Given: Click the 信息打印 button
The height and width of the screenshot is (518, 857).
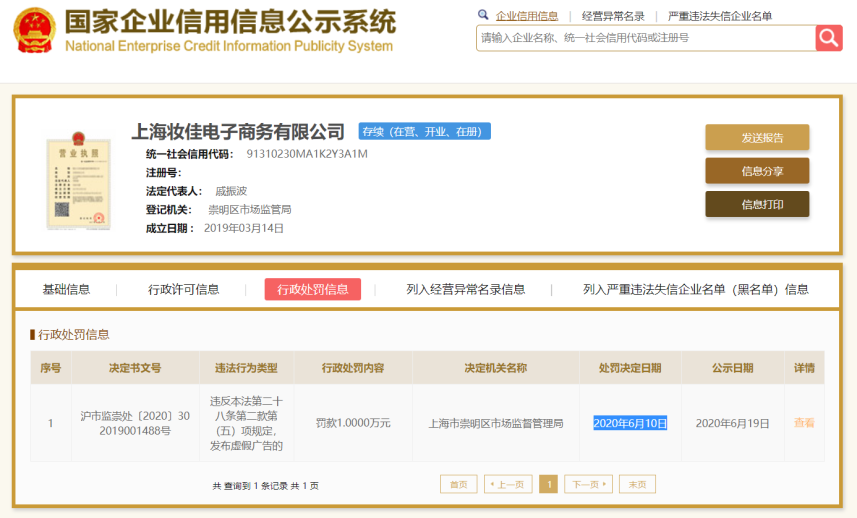Looking at the screenshot, I should 757,204.
